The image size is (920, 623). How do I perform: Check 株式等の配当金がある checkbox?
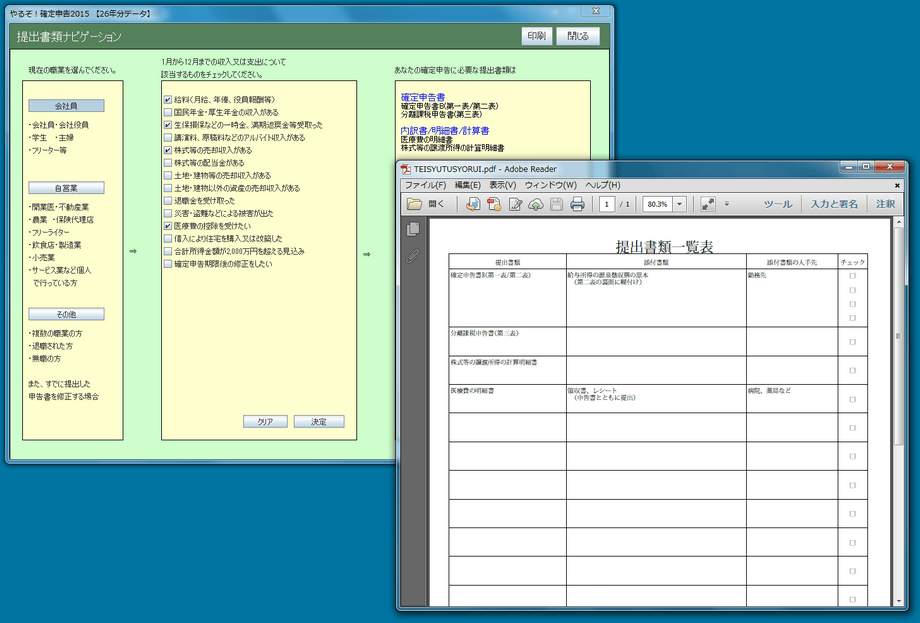tap(168, 162)
